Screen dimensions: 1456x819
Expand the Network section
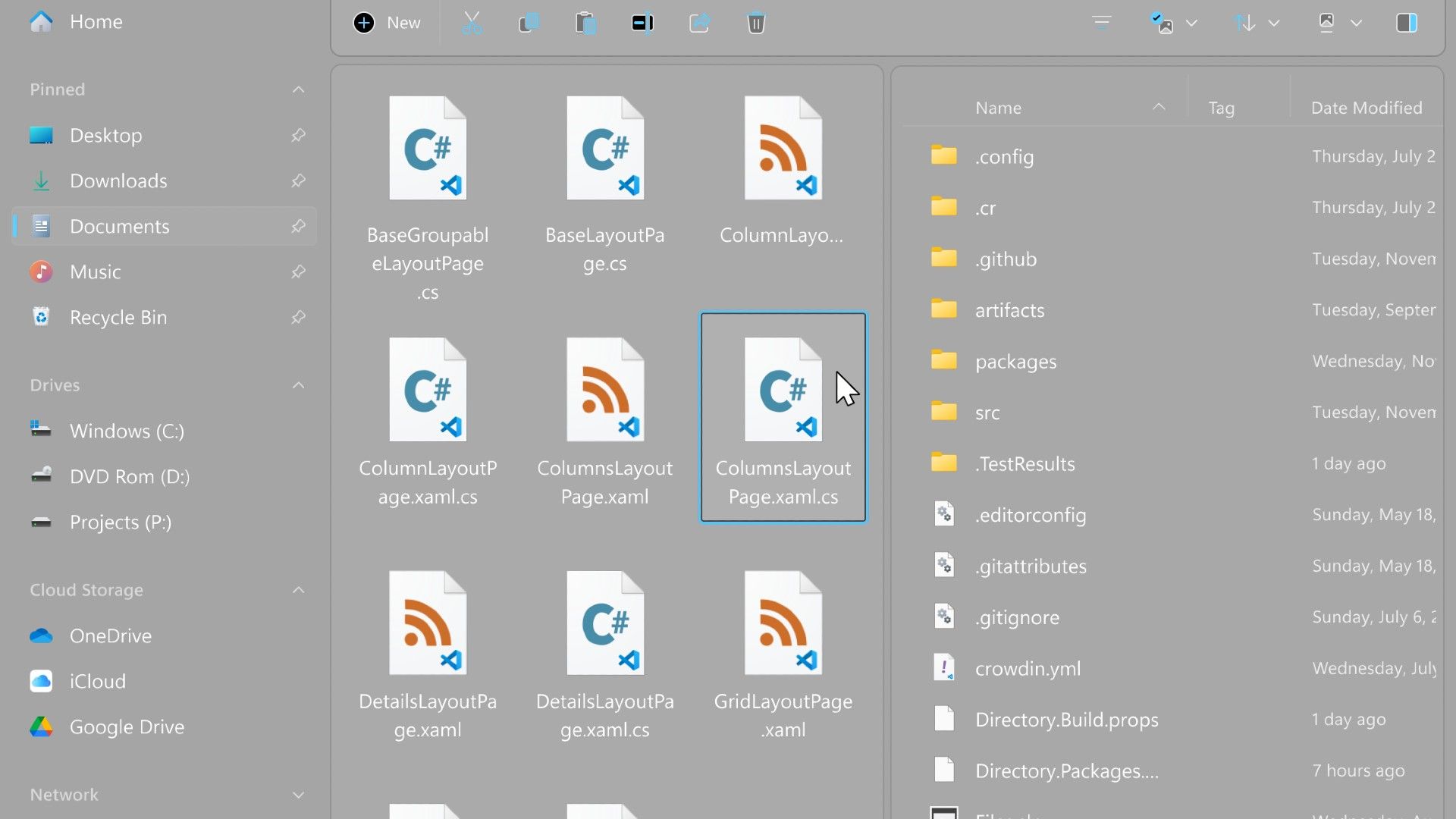(x=299, y=795)
